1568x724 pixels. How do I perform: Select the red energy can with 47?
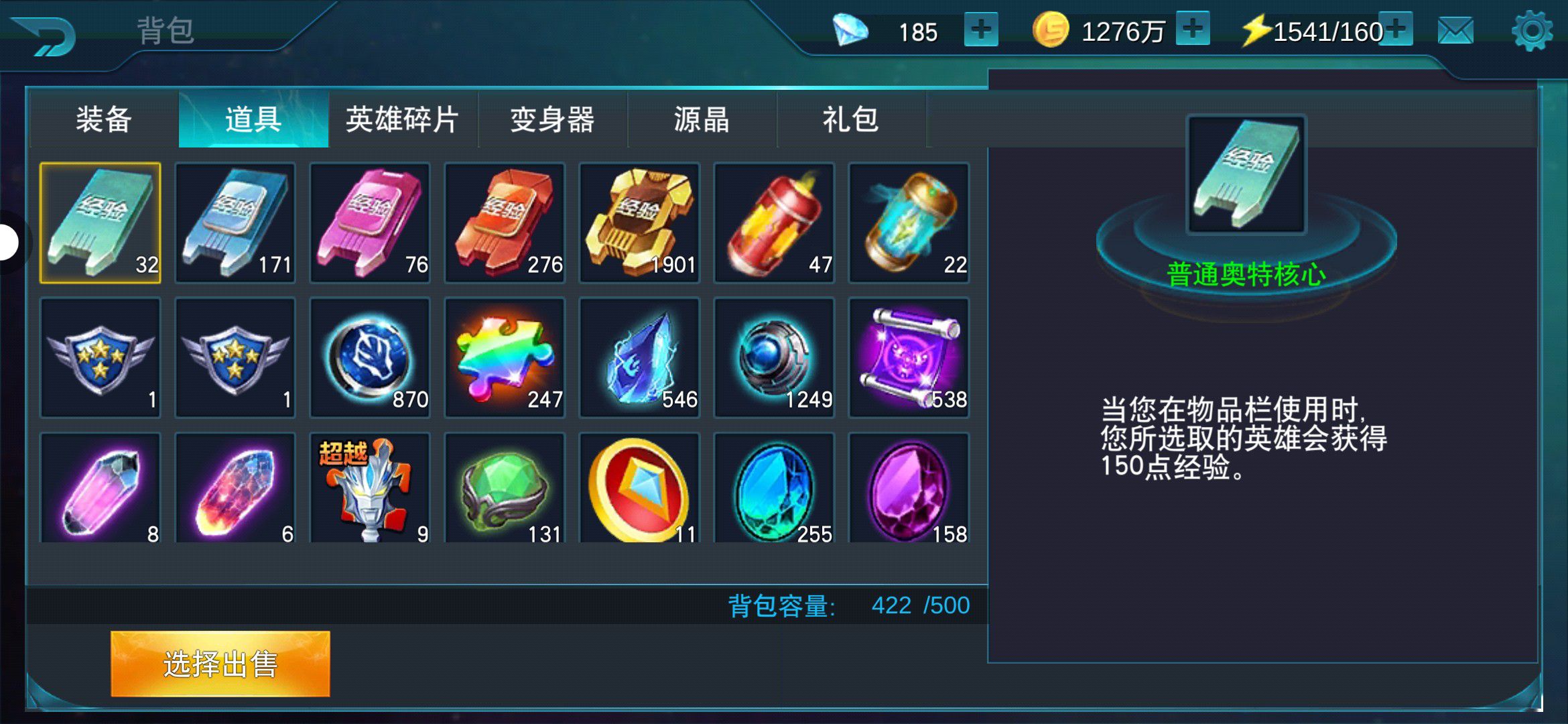[774, 223]
